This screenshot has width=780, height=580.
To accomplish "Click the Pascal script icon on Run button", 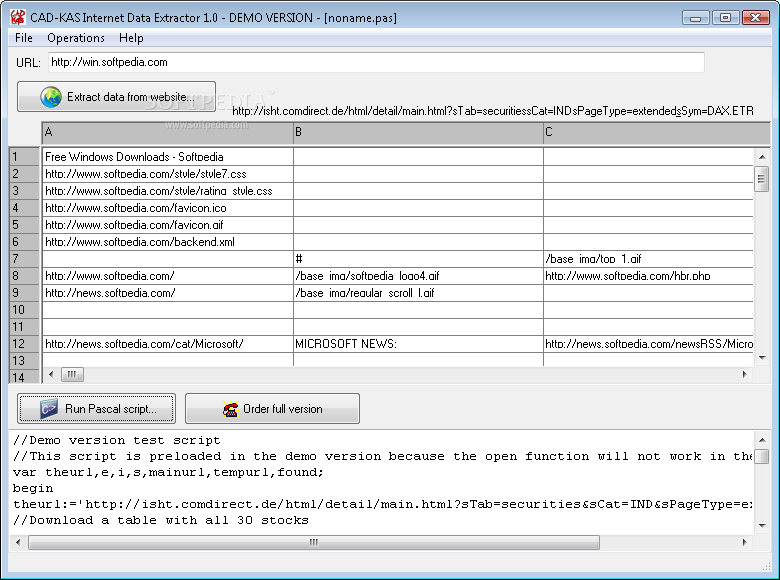I will click(49, 409).
